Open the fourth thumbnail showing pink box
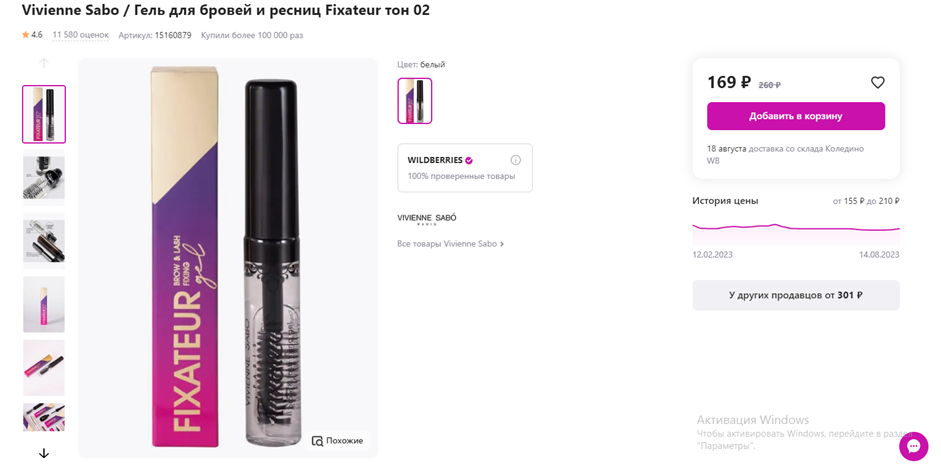Screen dimensions: 941x472 coord(44,304)
